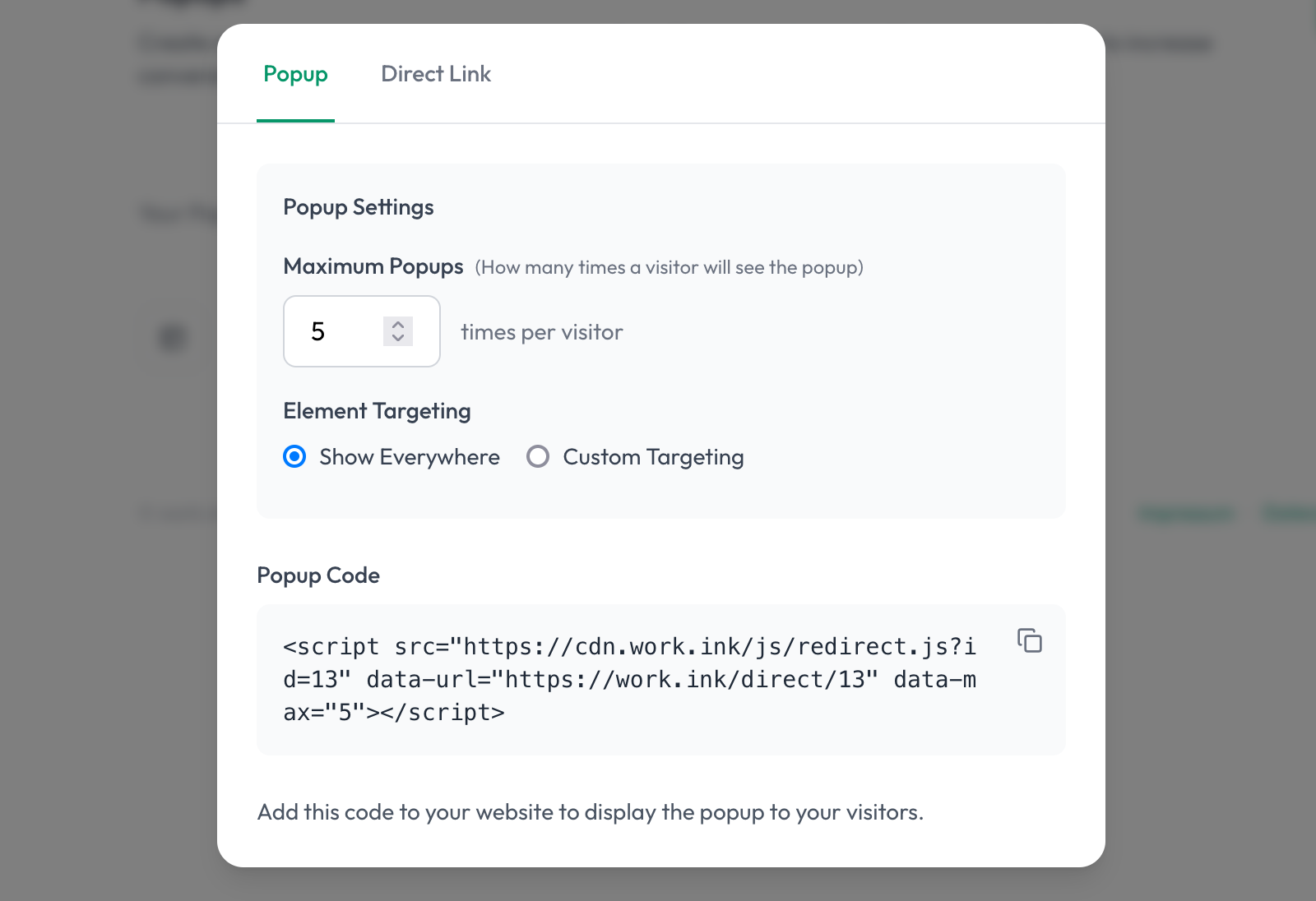Click the blurred green link right of the modal
The image size is (1316, 901).
click(x=1186, y=514)
